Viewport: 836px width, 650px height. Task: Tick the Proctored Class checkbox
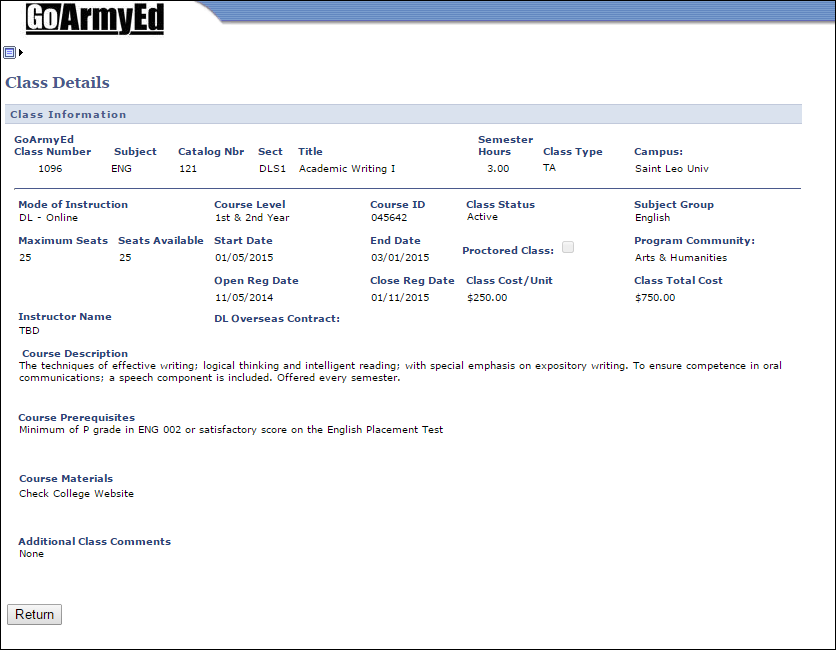pos(568,247)
